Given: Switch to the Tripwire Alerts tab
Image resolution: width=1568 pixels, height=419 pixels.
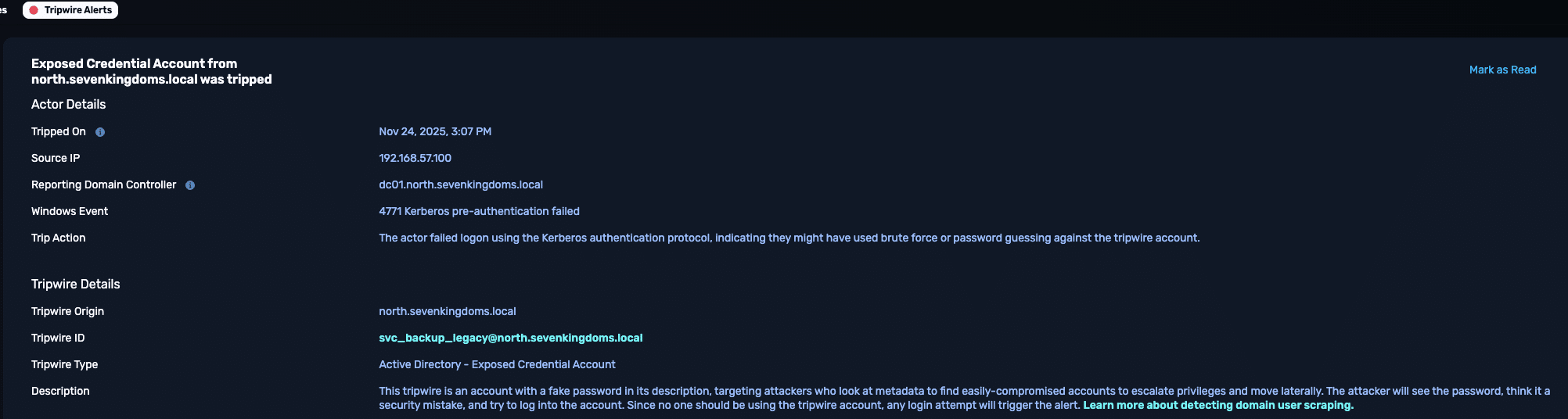Looking at the screenshot, I should (77, 10).
